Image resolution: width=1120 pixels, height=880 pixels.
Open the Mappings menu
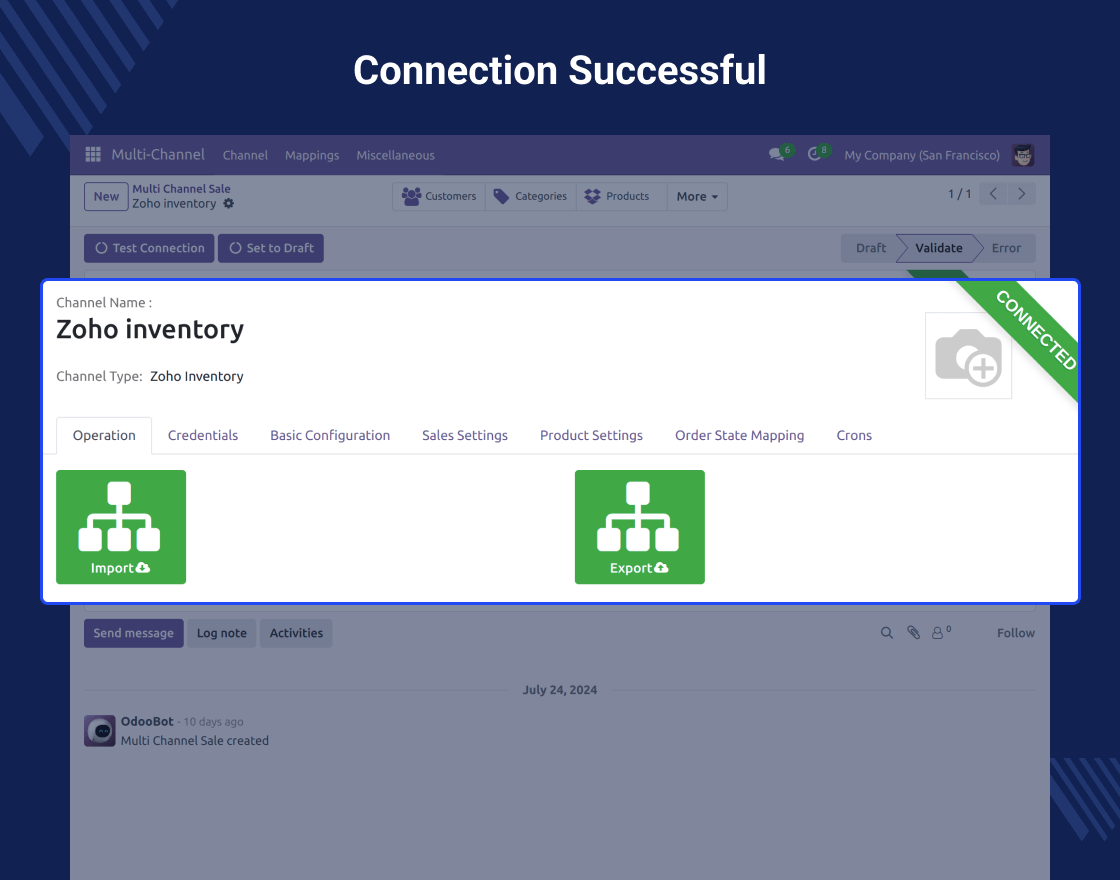click(312, 155)
